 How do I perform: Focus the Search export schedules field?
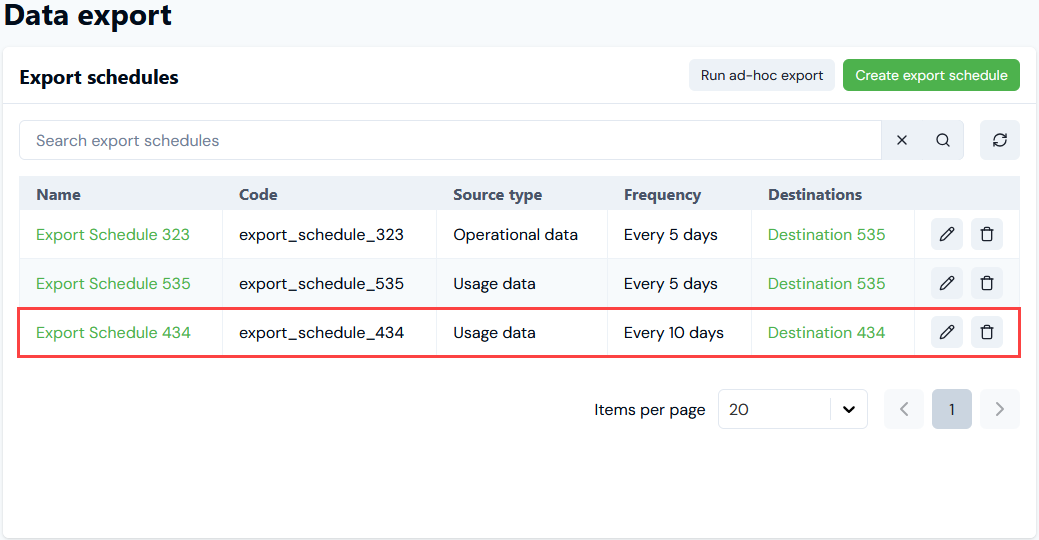(x=451, y=140)
